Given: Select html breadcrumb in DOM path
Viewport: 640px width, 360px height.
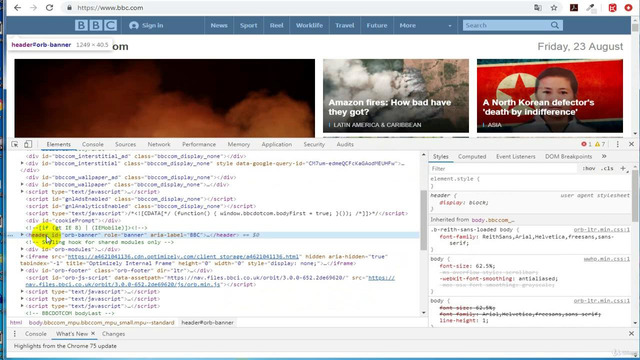Looking at the screenshot, I should tap(16, 322).
